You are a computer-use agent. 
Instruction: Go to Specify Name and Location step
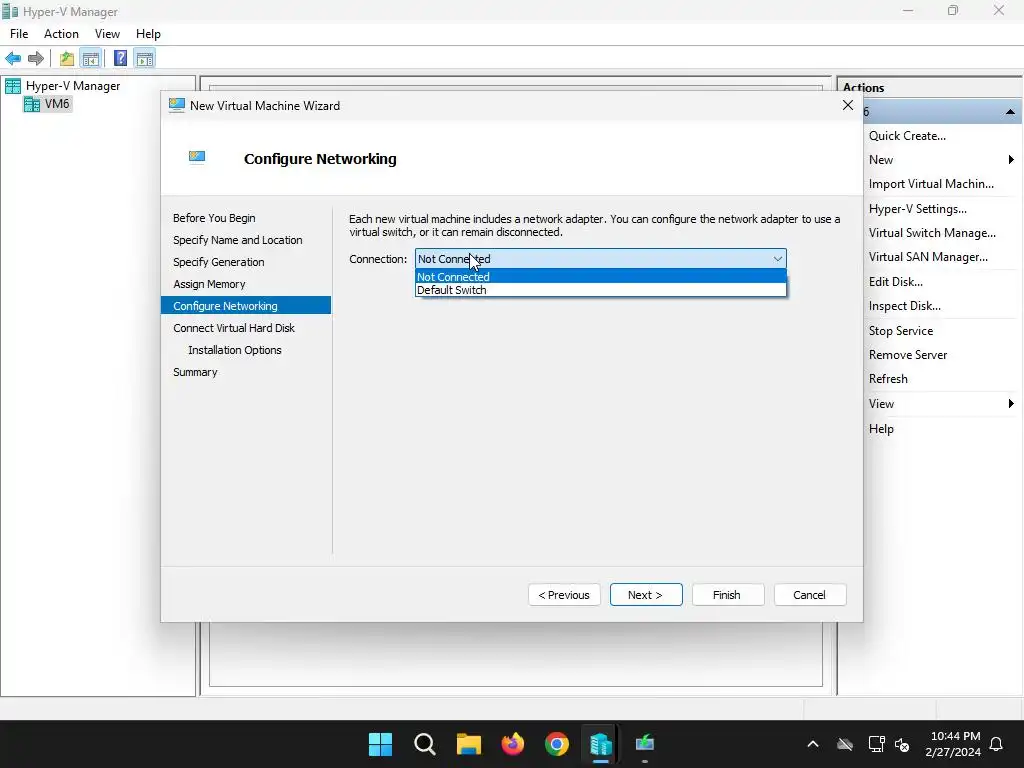[x=238, y=240]
